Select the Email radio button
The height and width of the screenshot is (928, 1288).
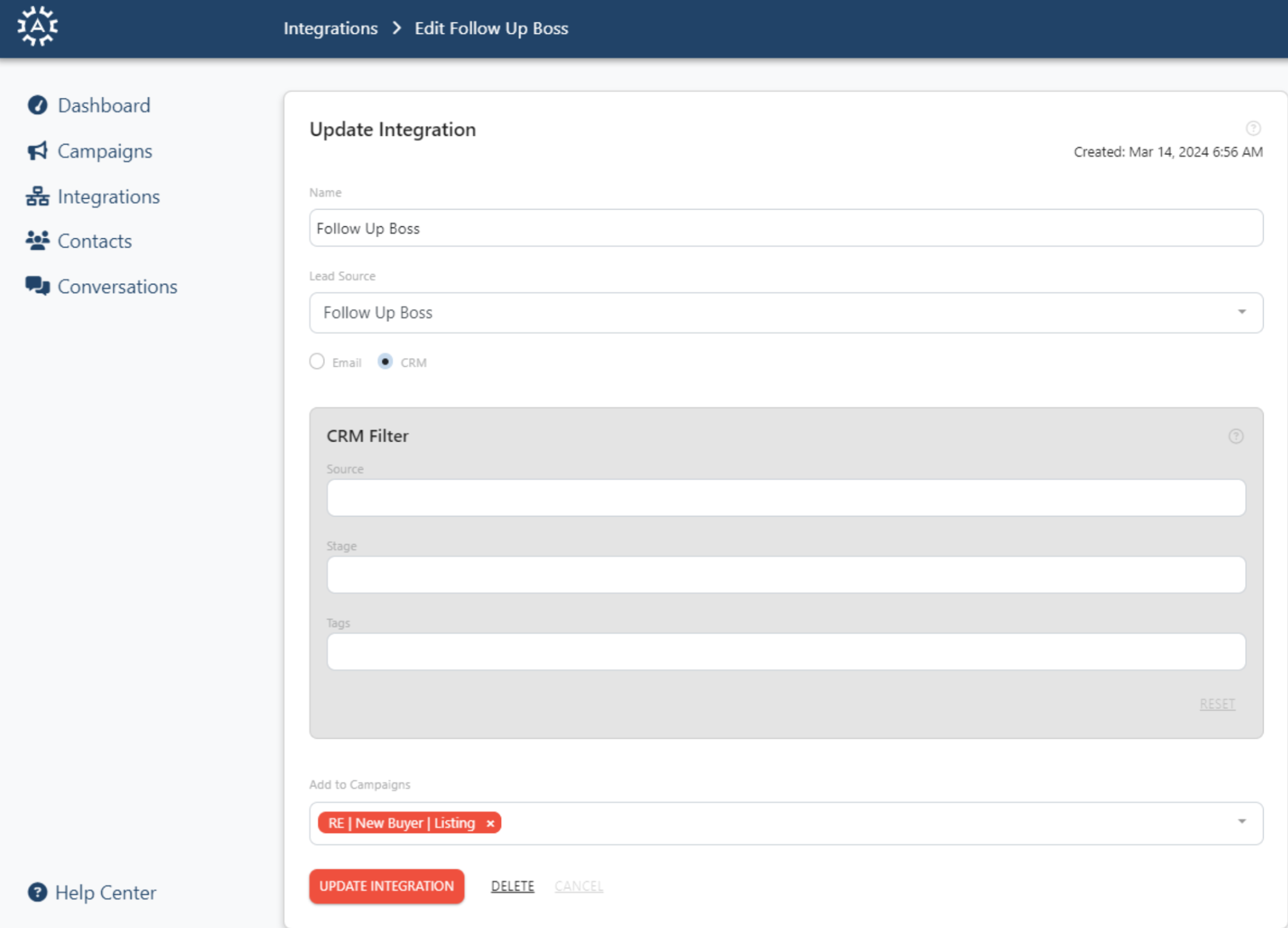click(x=317, y=361)
